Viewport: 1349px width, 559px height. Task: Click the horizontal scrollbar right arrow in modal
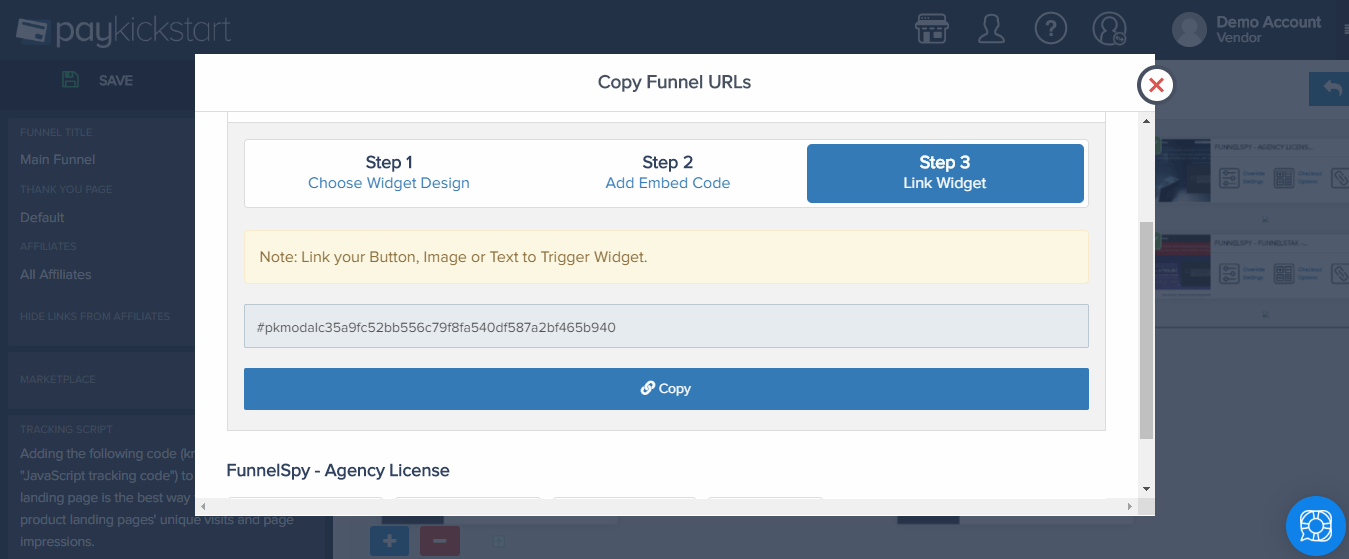pyautogui.click(x=1131, y=507)
